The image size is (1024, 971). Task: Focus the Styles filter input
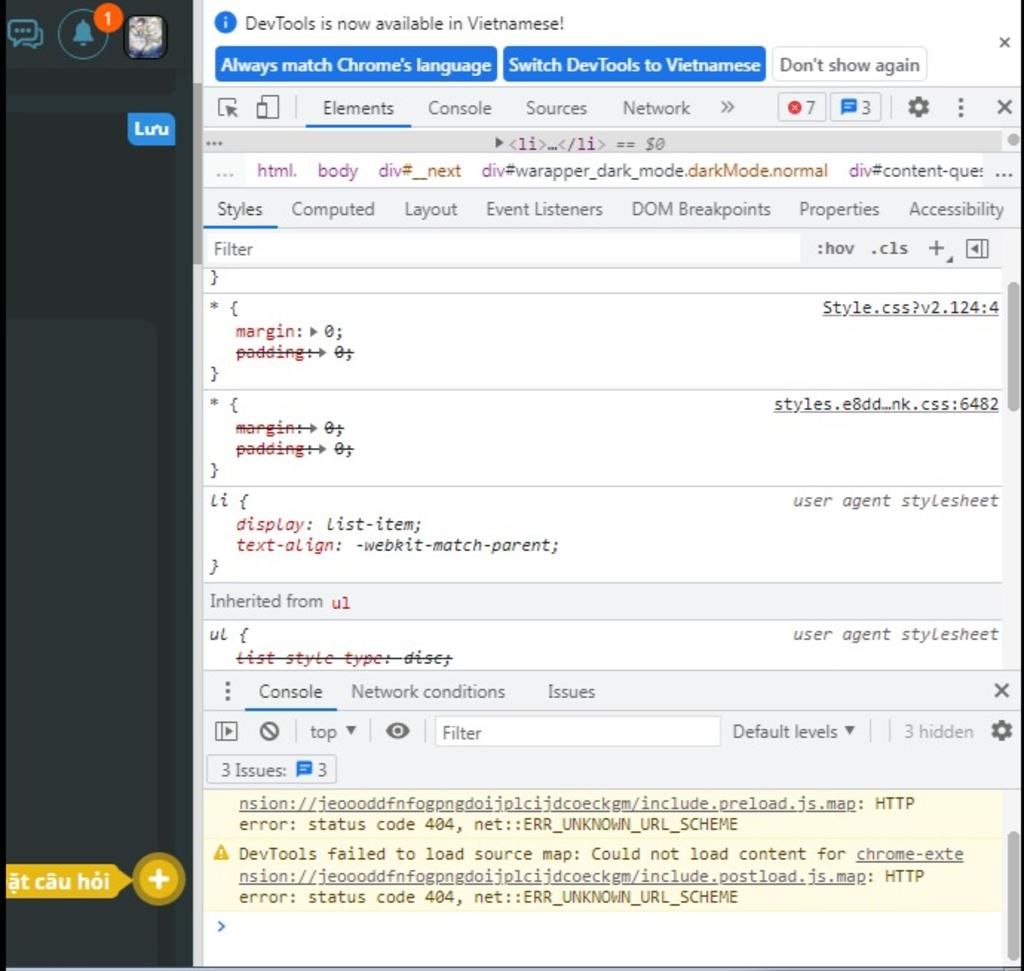pyautogui.click(x=503, y=249)
